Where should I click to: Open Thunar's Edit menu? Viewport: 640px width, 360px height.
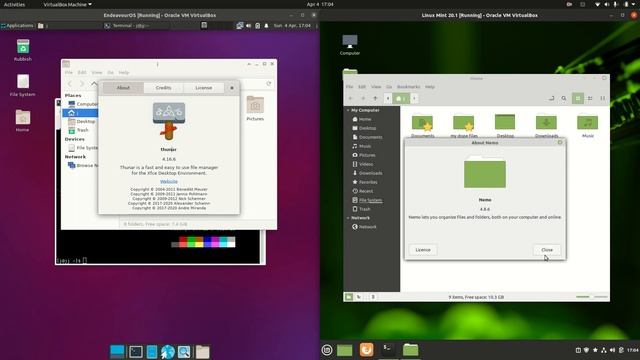click(82, 73)
